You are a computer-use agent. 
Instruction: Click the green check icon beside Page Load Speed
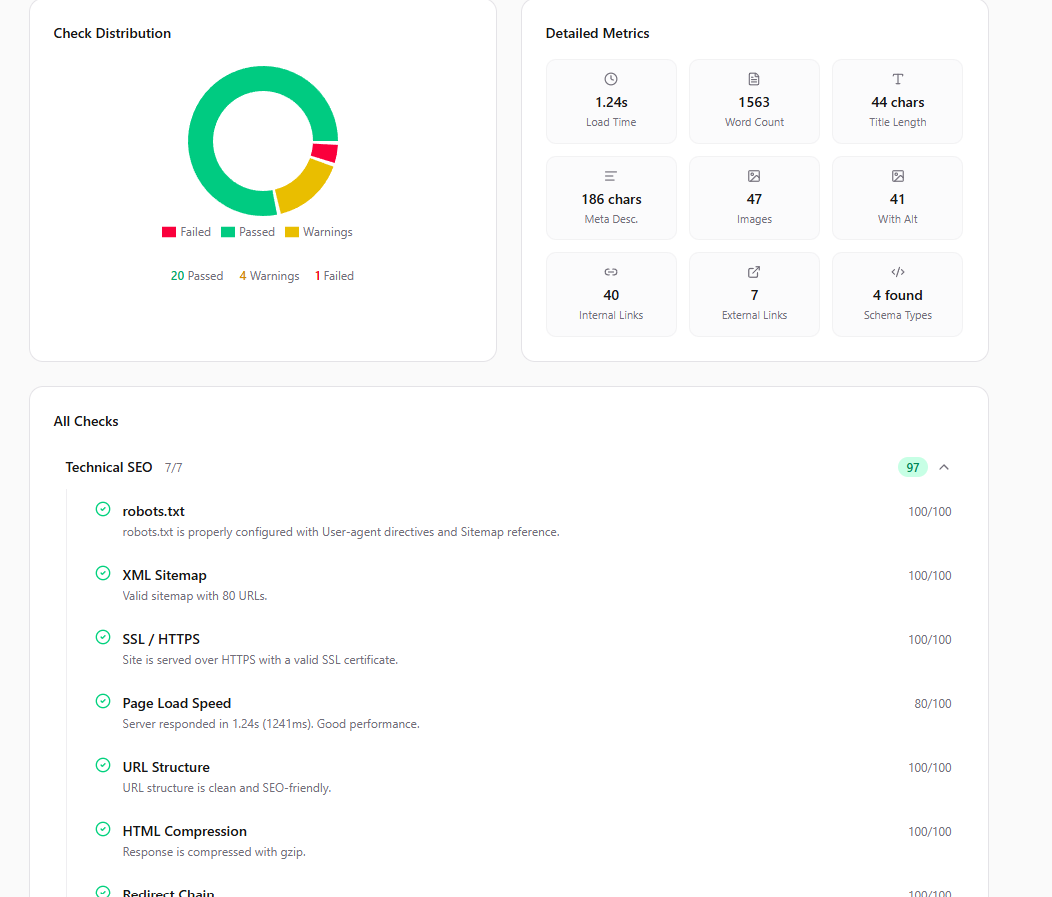[103, 701]
